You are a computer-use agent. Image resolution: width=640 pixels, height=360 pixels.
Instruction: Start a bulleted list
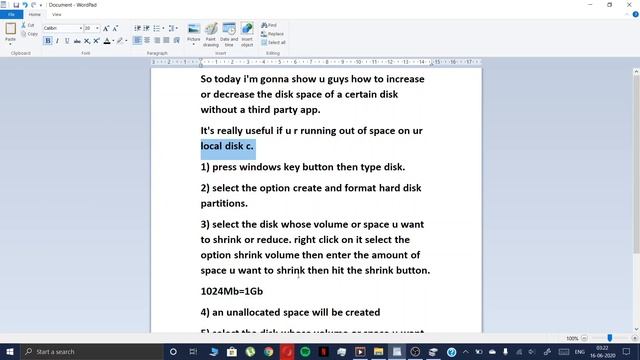pyautogui.click(x=156, y=28)
